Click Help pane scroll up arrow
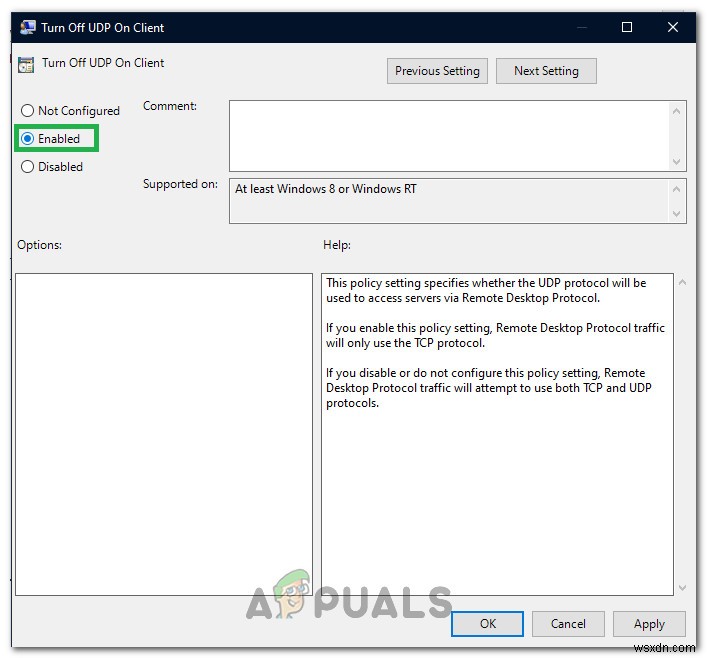This screenshot has width=707, height=658. coord(682,282)
